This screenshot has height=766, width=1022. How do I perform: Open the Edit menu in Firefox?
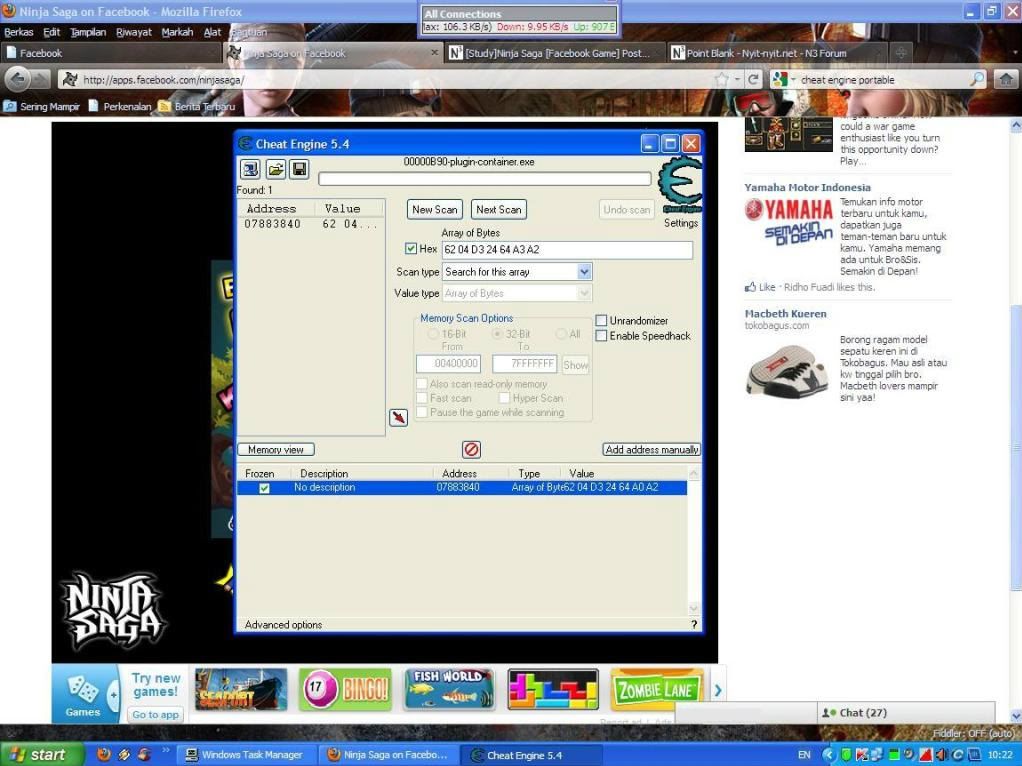click(51, 32)
